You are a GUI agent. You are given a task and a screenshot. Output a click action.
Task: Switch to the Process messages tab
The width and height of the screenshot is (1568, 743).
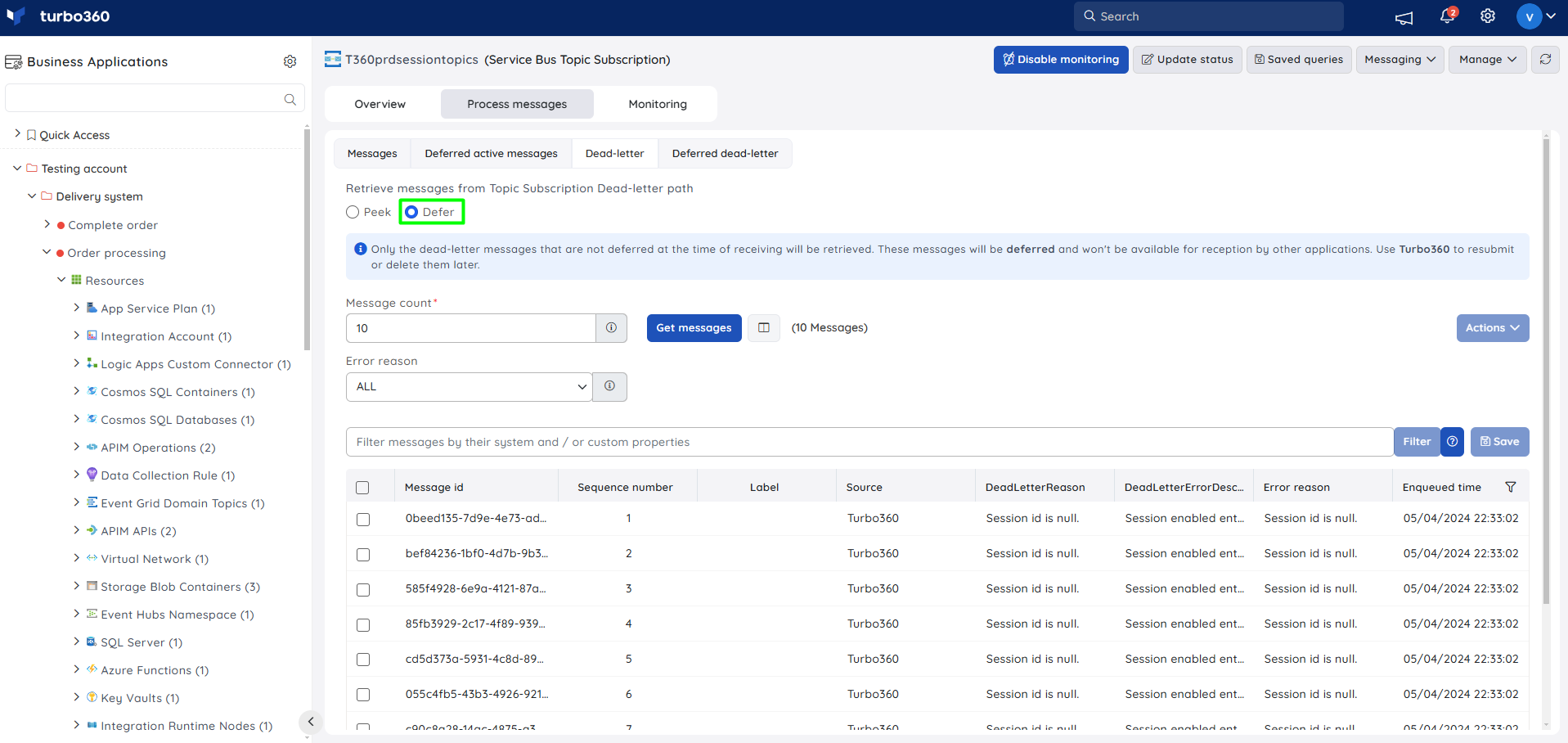(x=517, y=104)
